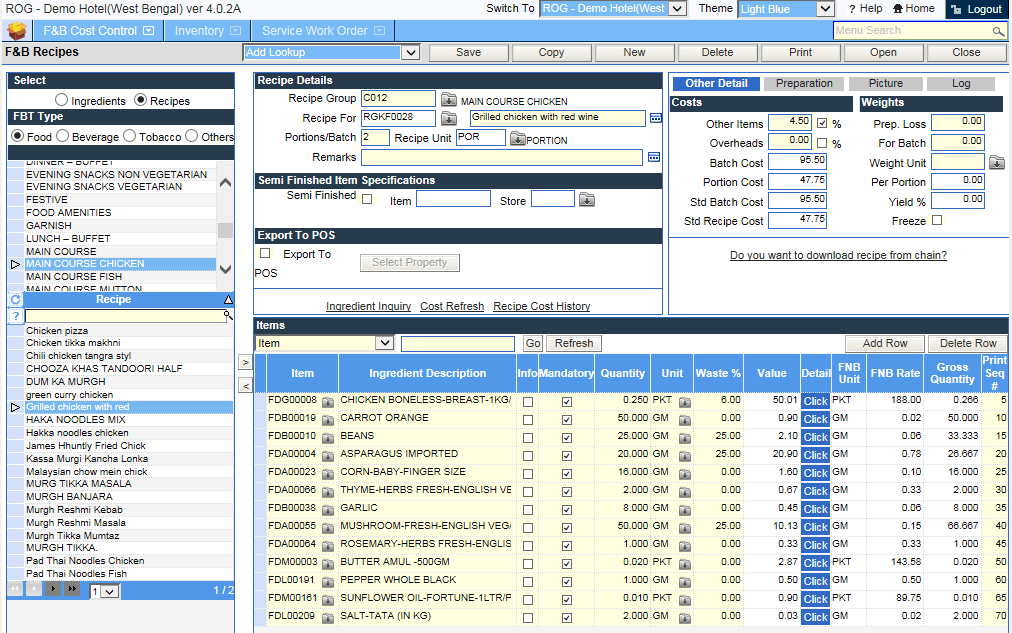The height and width of the screenshot is (633, 1012).
Task: Toggle Semi Finished checkbox
Action: click(x=367, y=199)
